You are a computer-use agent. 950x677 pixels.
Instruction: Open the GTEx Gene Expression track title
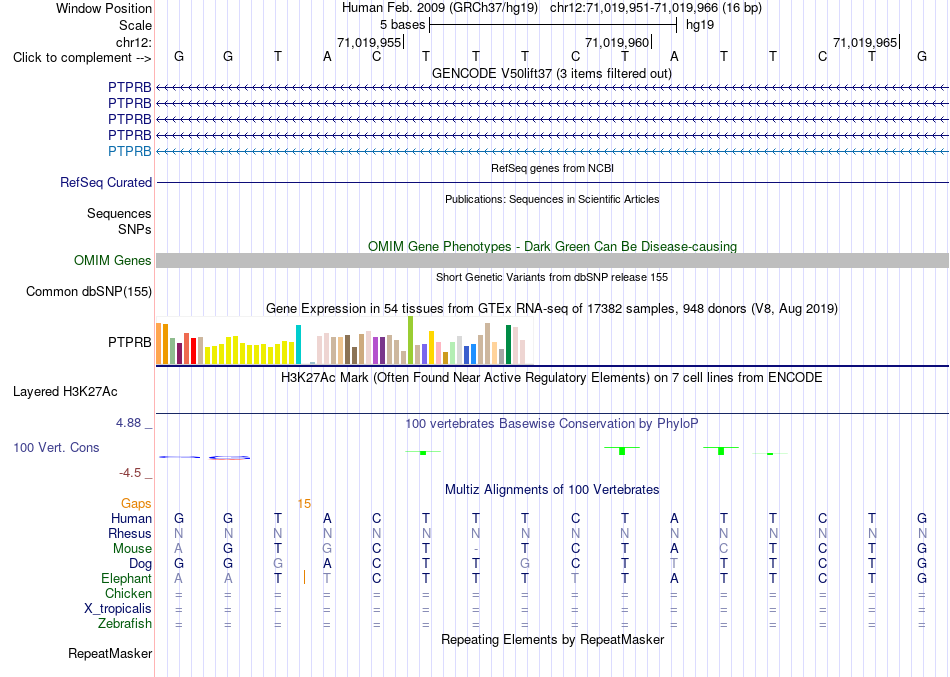[x=552, y=308]
